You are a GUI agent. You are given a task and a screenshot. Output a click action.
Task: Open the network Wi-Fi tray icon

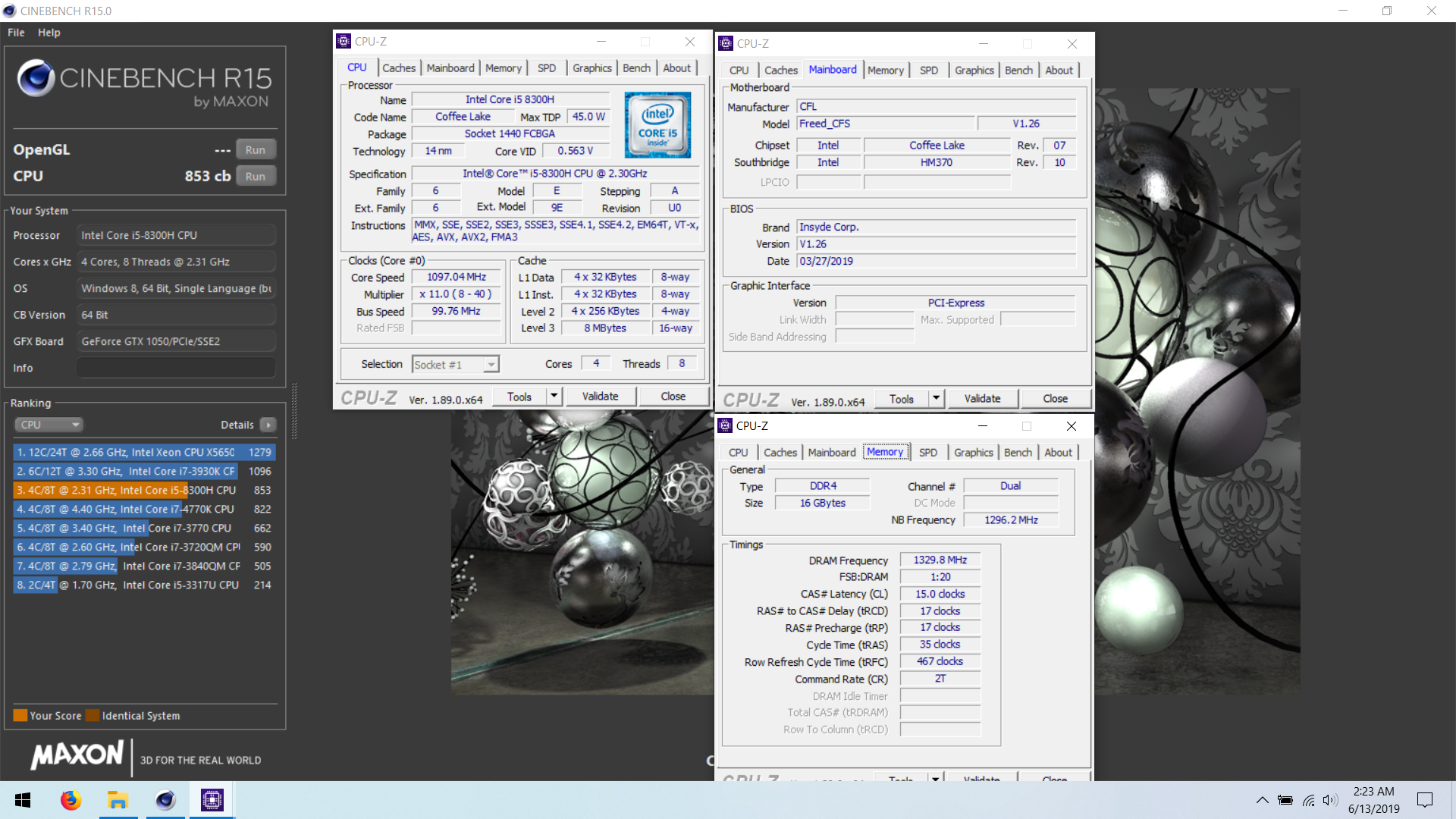(1309, 800)
